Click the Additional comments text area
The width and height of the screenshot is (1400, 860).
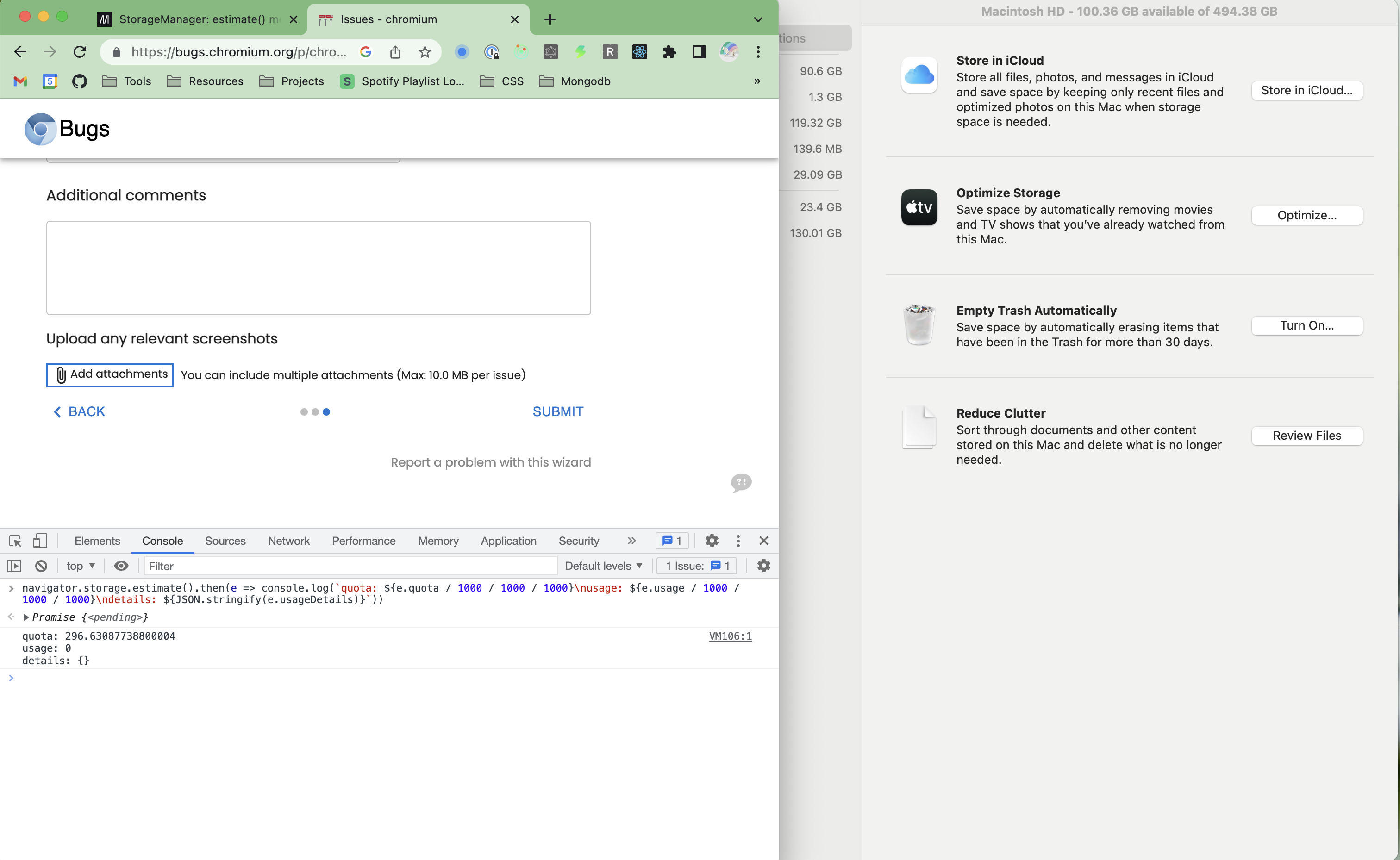coord(319,268)
